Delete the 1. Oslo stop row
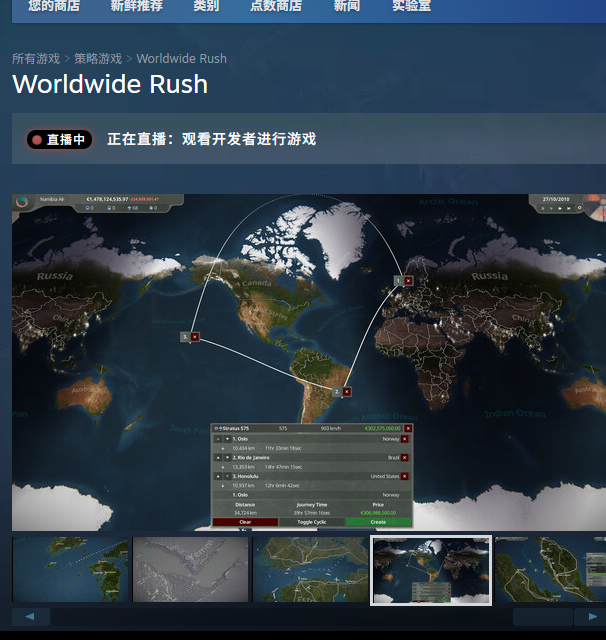The width and height of the screenshot is (606, 640). (x=404, y=439)
